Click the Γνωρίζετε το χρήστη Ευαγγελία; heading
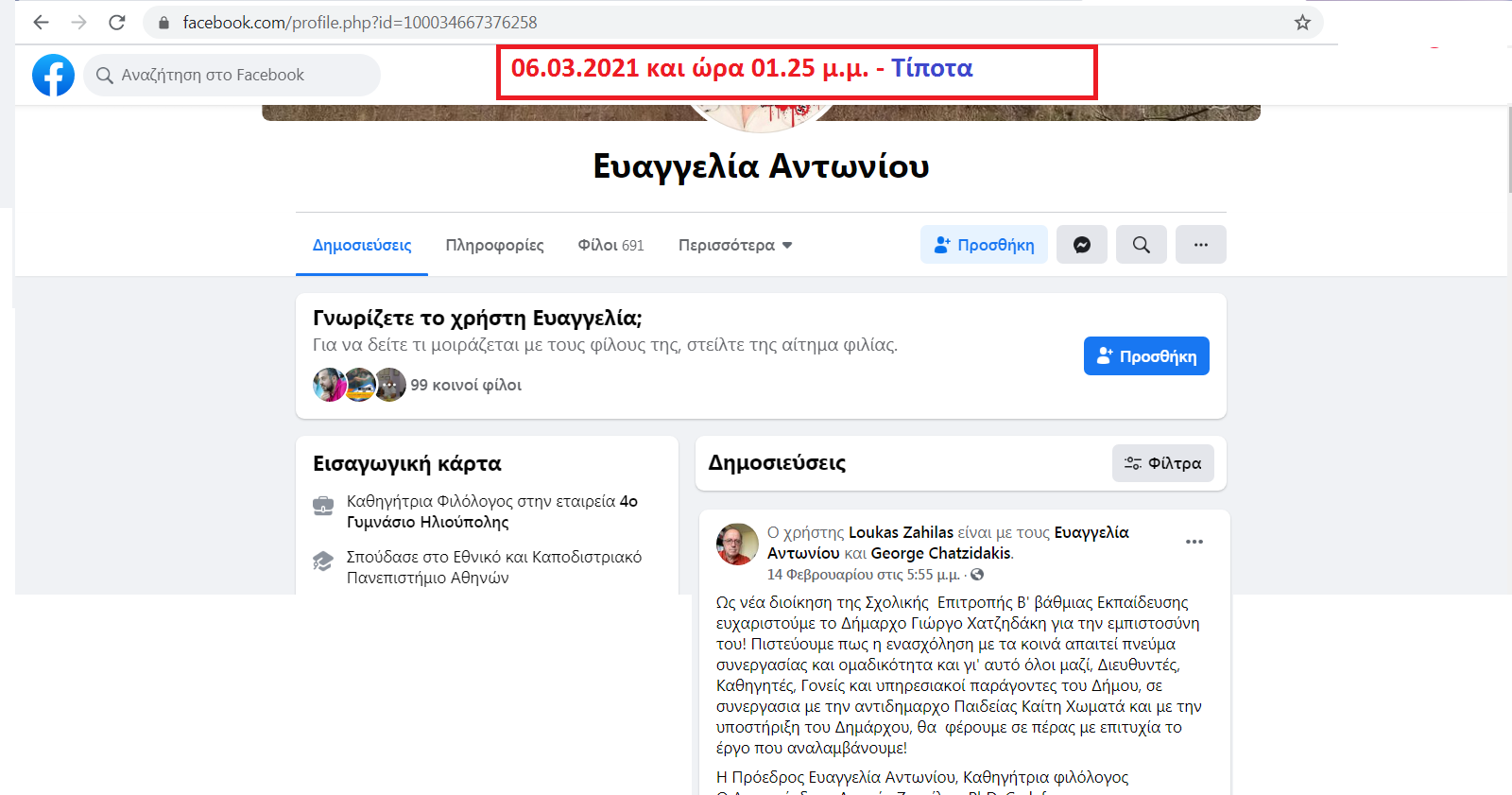Screen dimensions: 1512x795 tap(477, 318)
